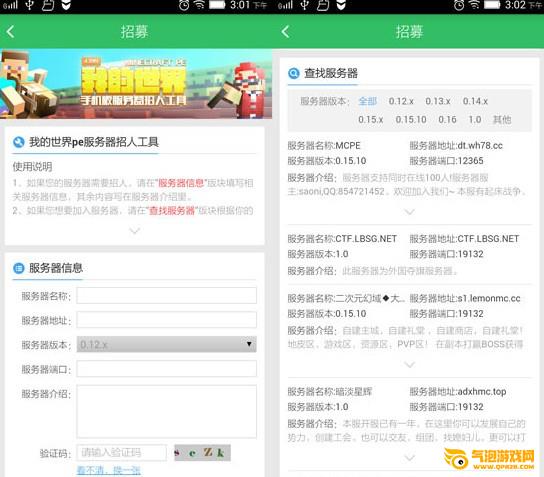The image size is (544, 477).
Task: Focus the 验证码 captcha input
Action: pyautogui.click(x=121, y=453)
